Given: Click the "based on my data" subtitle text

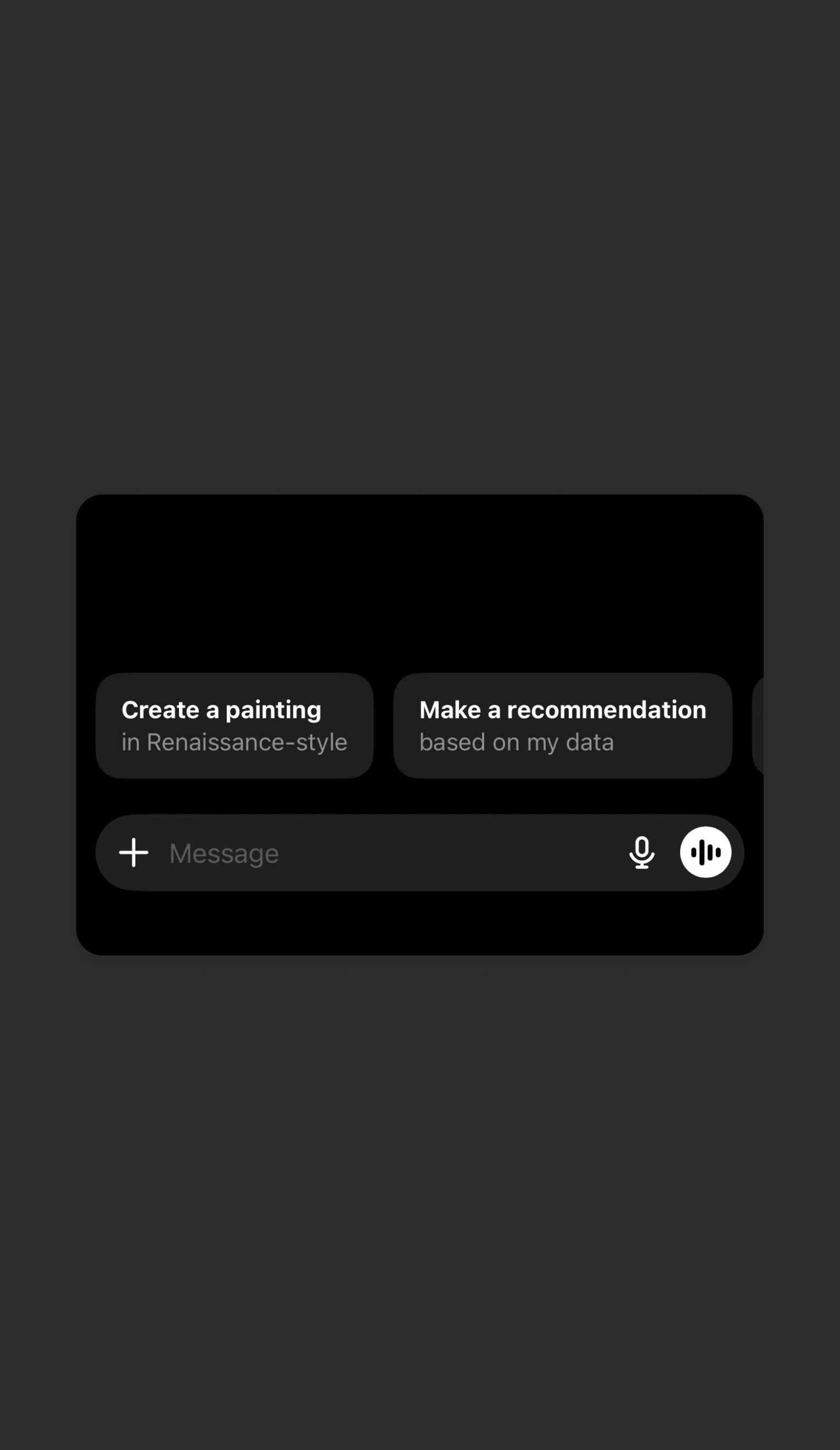Looking at the screenshot, I should (x=517, y=742).
